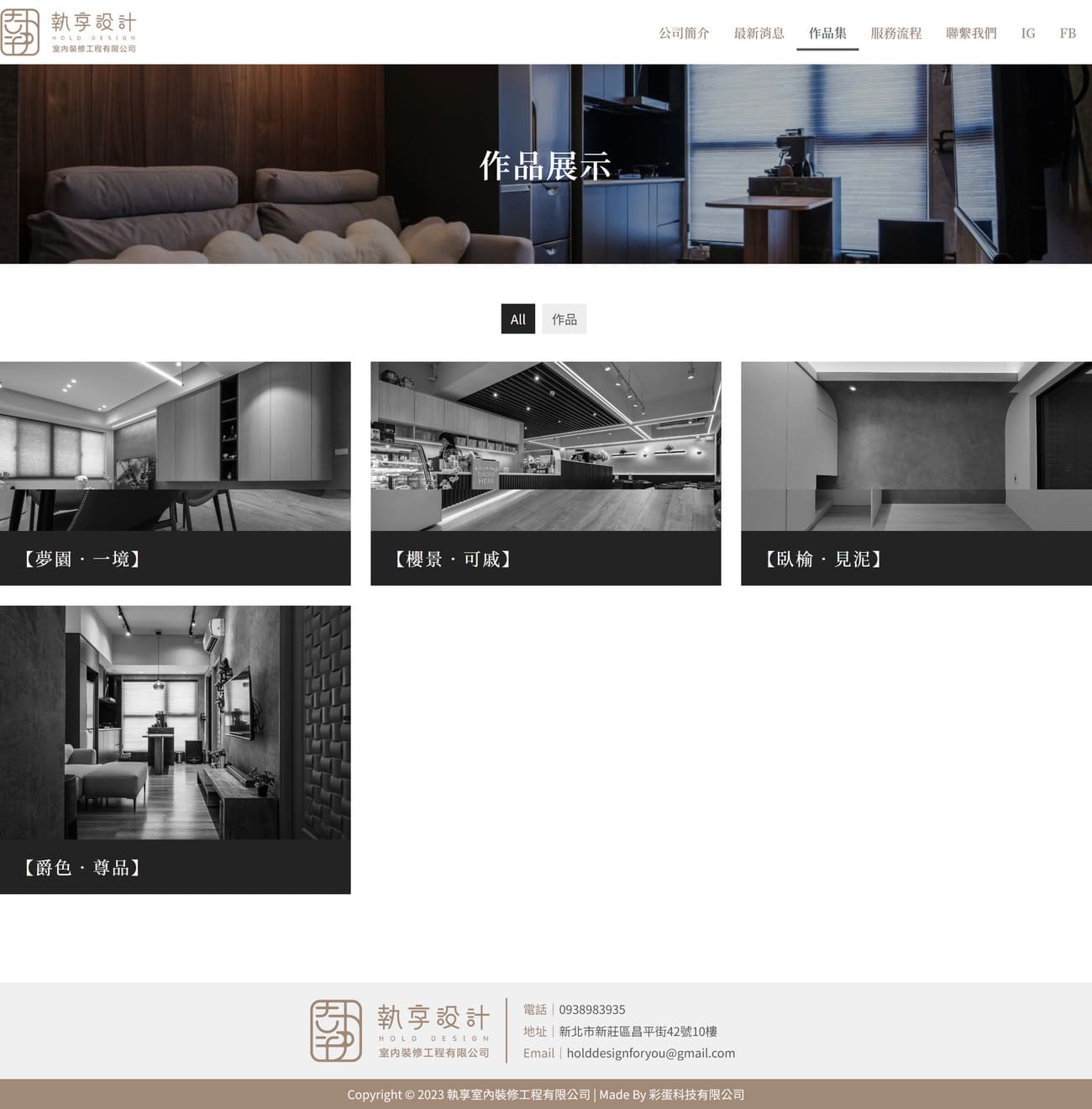1092x1109 pixels.
Task: Click the Hold Design logo in header
Action: coord(69,33)
